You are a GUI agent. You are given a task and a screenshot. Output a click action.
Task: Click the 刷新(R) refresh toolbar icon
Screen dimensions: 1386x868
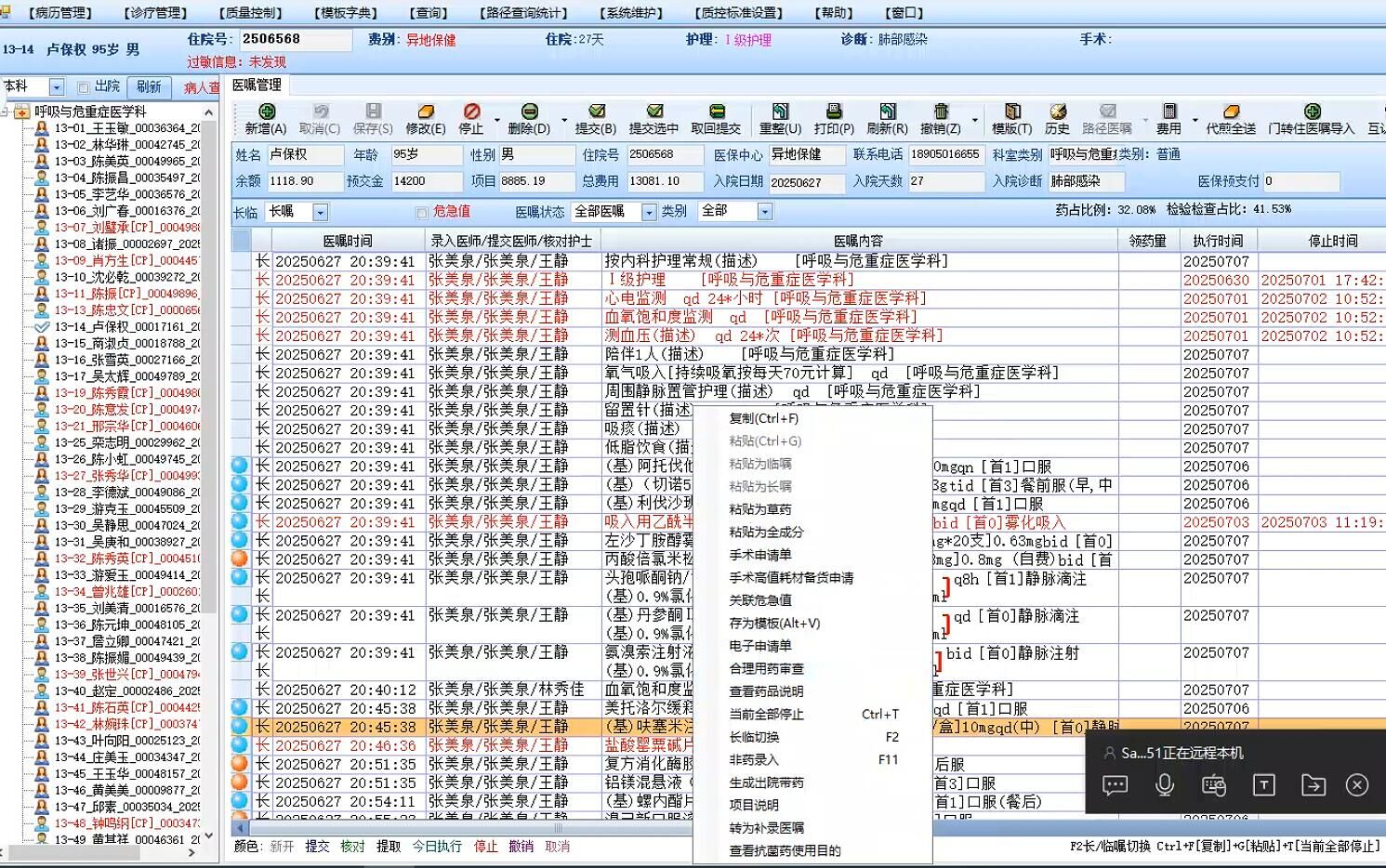(887, 112)
